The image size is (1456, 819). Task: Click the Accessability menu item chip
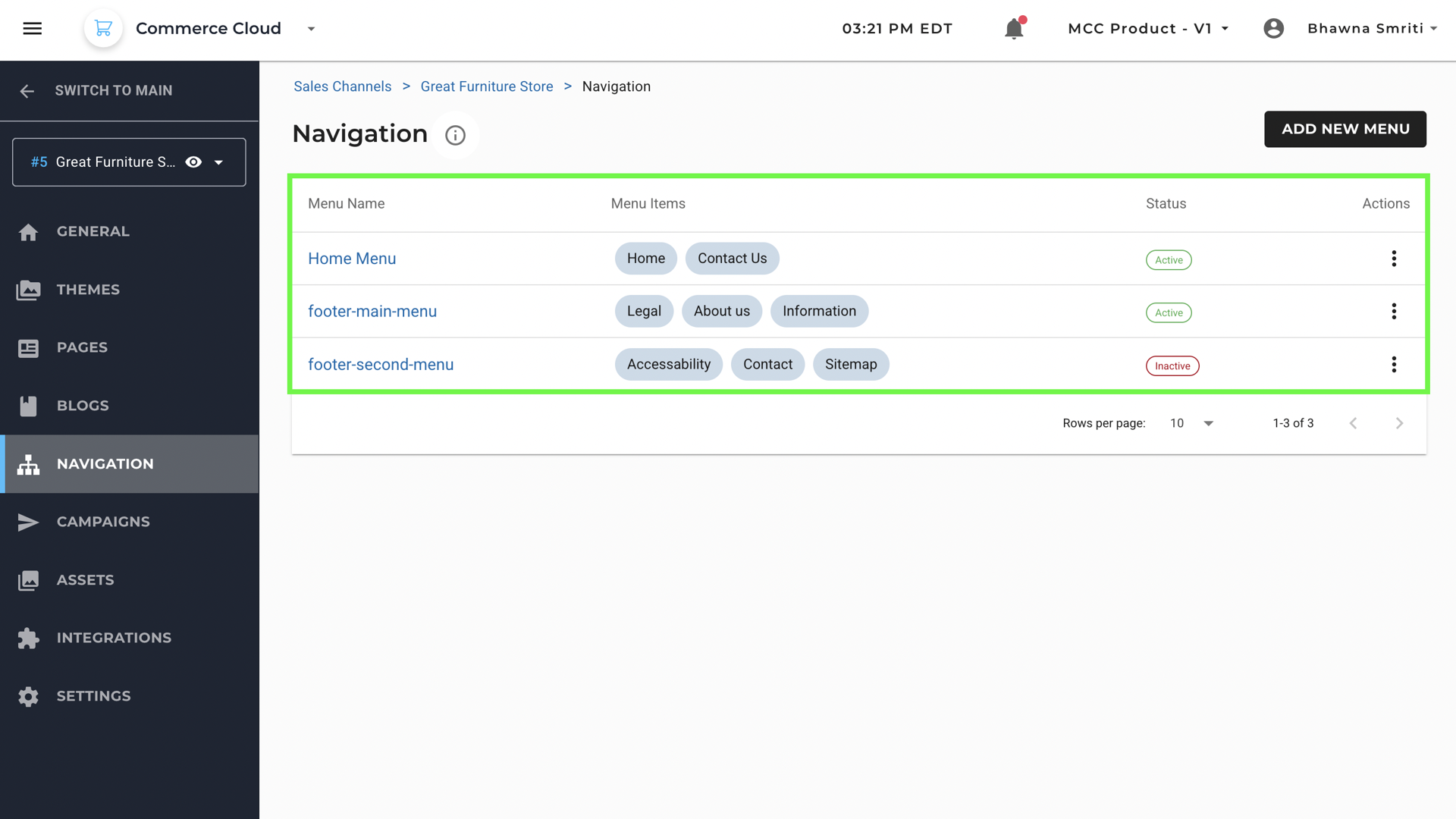click(x=668, y=365)
